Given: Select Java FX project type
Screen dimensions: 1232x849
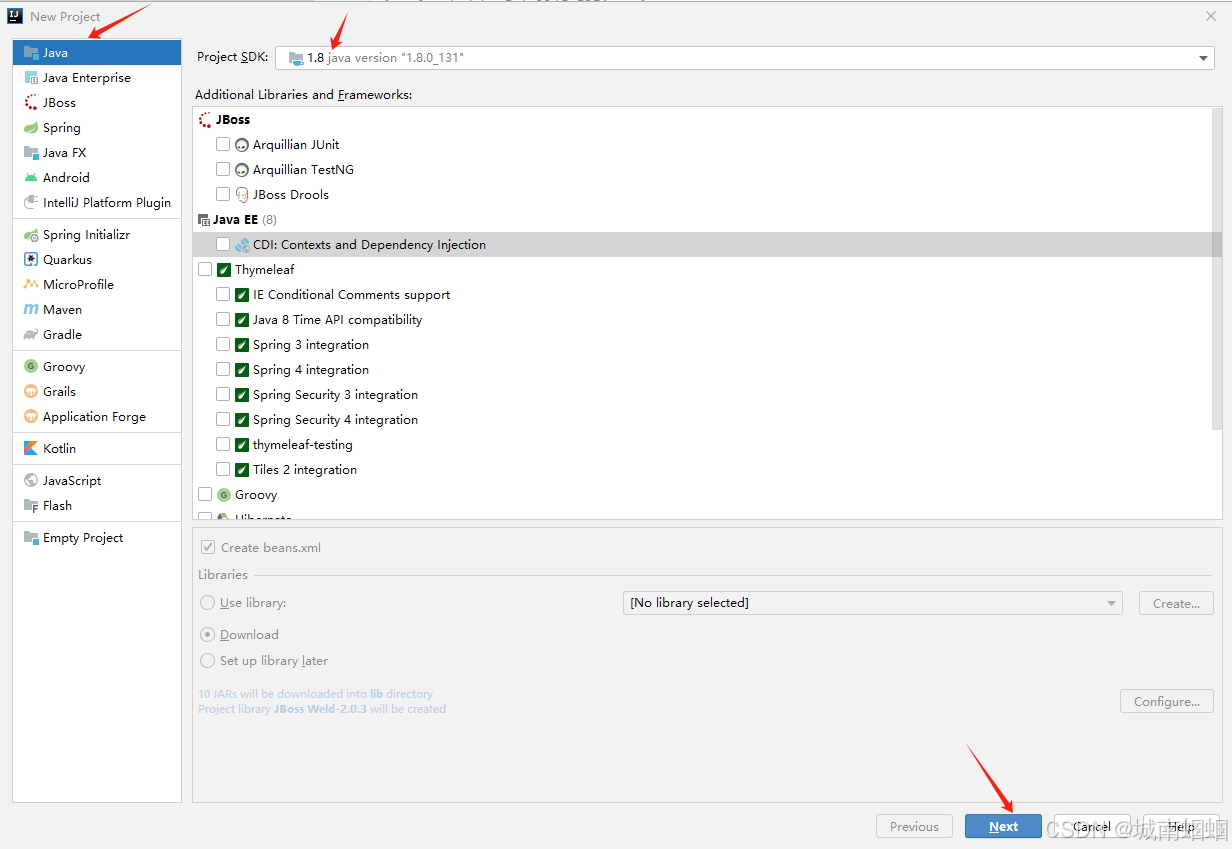Looking at the screenshot, I should 97,152.
